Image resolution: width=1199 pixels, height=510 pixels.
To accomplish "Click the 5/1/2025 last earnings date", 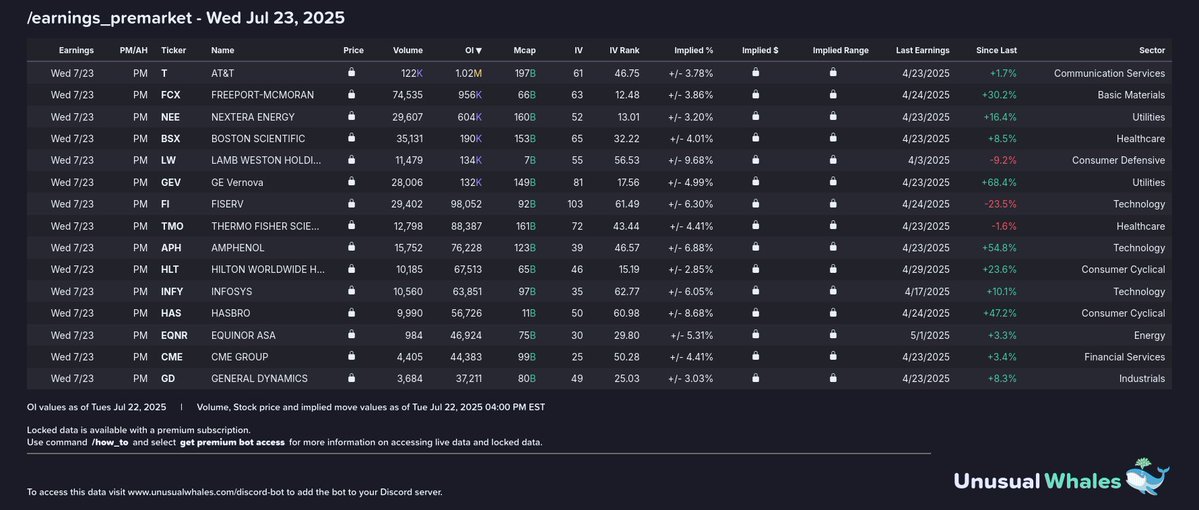I will [930, 335].
